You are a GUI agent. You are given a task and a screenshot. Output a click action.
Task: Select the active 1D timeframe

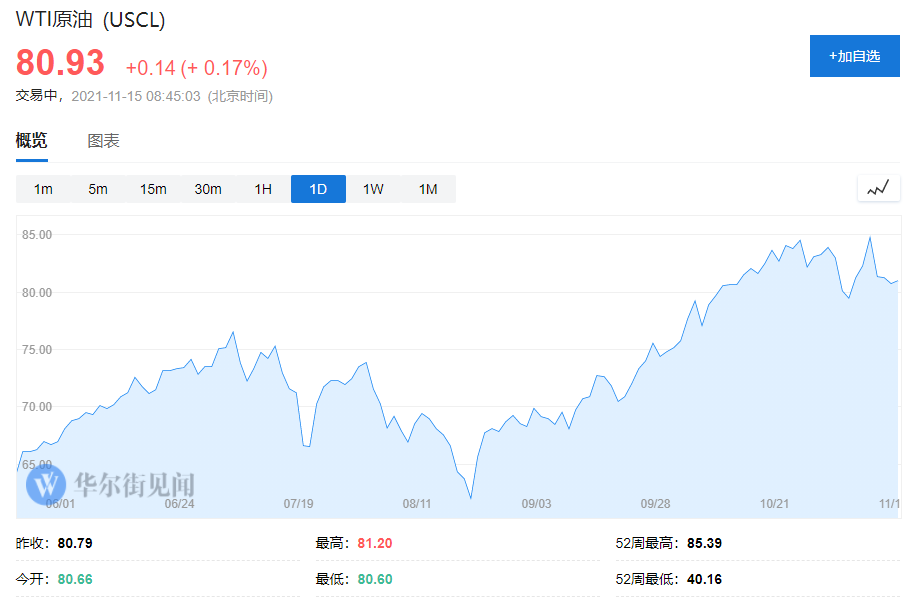[x=318, y=189]
